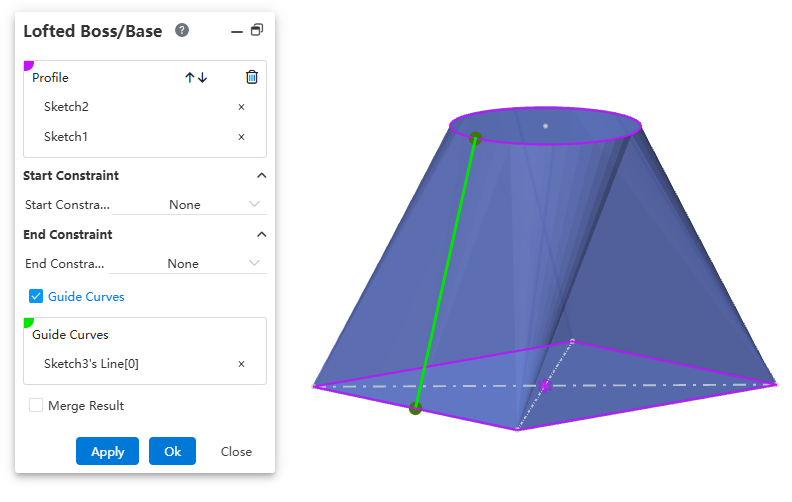Collapse the Start Constraint section

click(261, 175)
